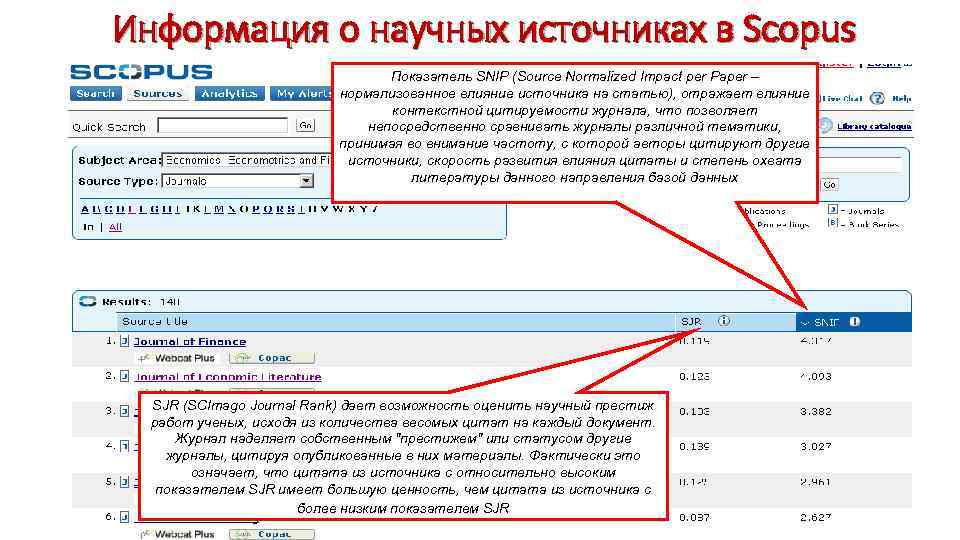
Task: Filter sources by letter A
Action: click(85, 209)
